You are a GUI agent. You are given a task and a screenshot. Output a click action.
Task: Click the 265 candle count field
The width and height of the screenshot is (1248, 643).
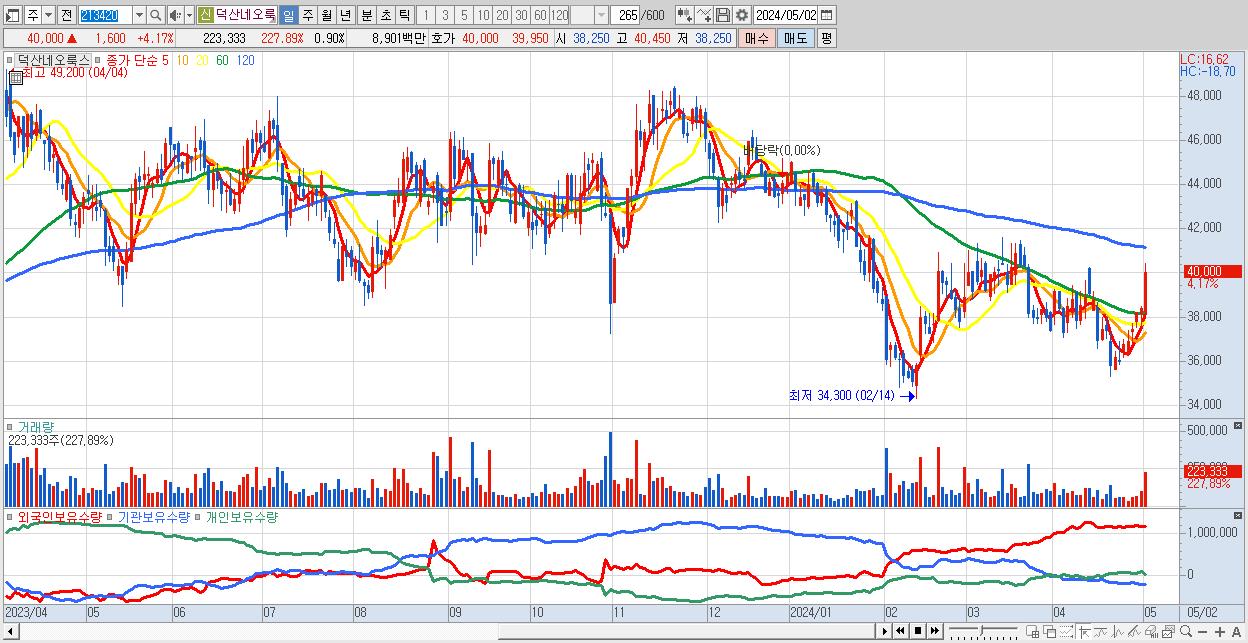627,15
